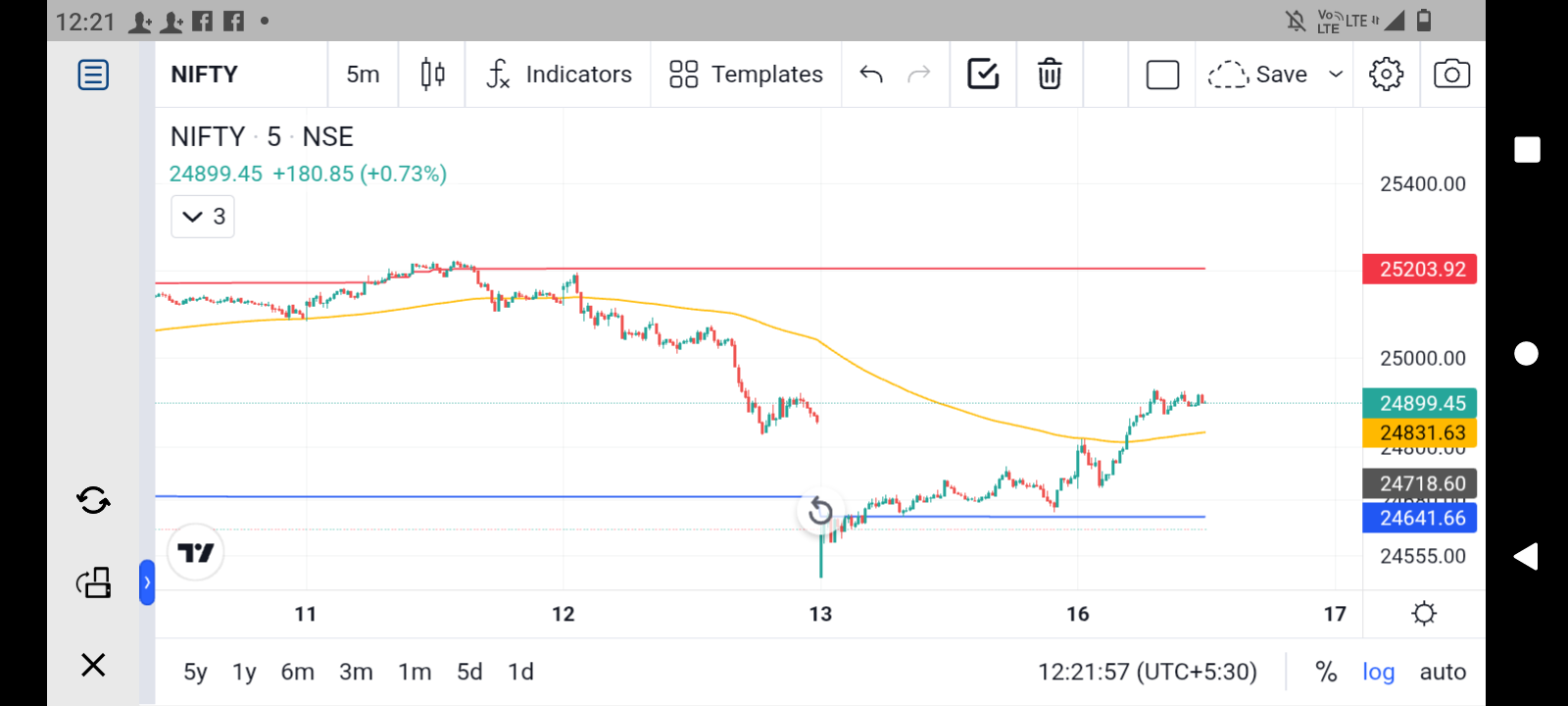Click the green 24899.45 price label
The image size is (1568, 706).
click(x=1419, y=403)
